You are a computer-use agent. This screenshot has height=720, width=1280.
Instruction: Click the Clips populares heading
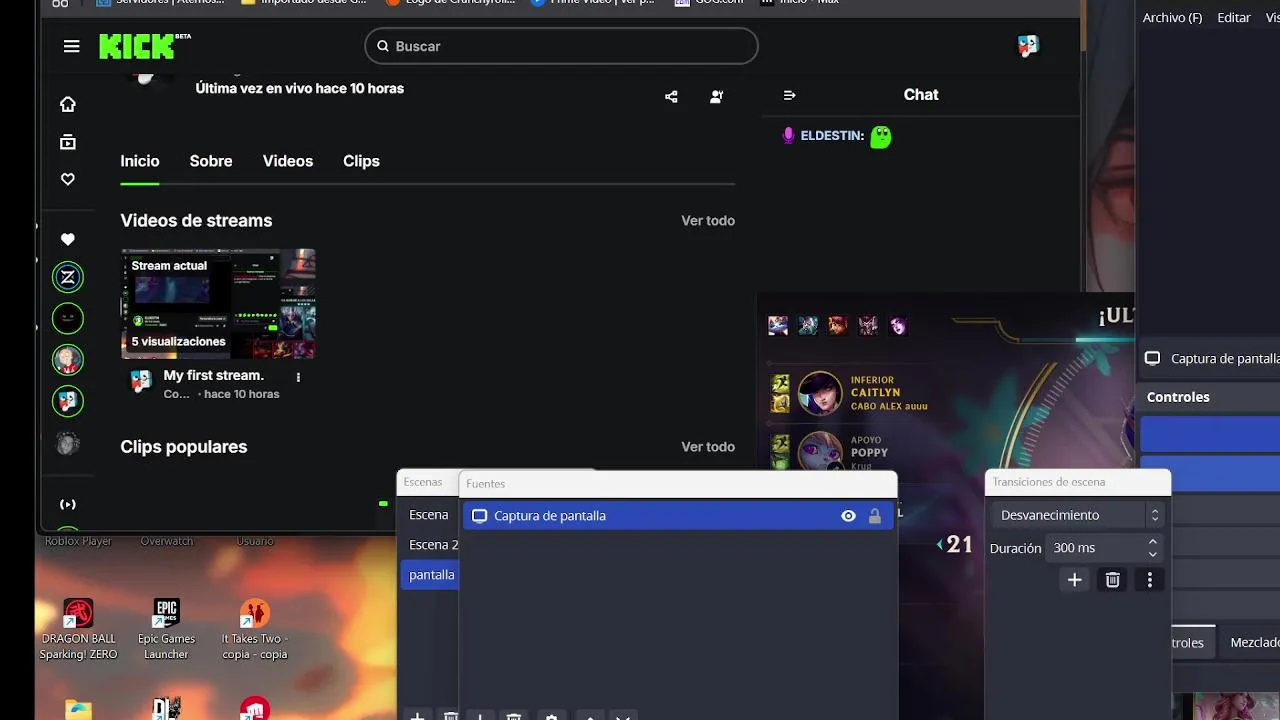click(184, 447)
